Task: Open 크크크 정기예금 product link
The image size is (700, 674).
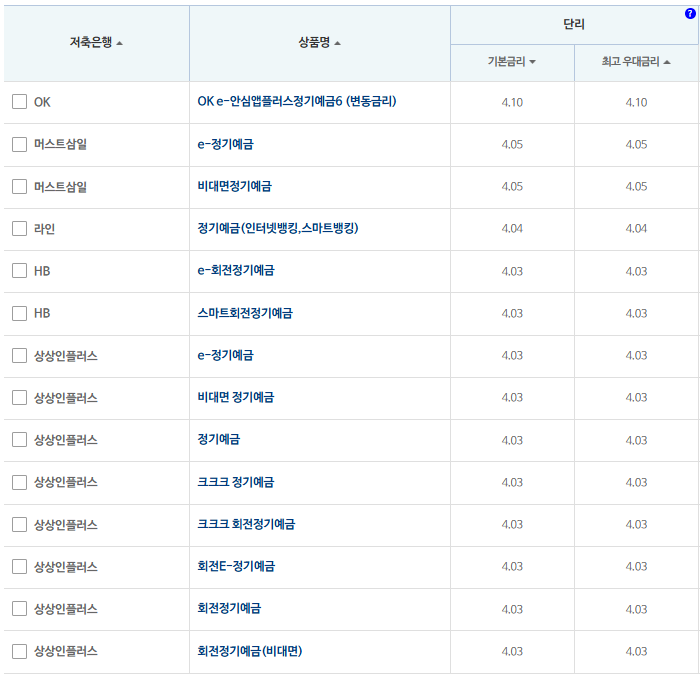Action: click(236, 482)
